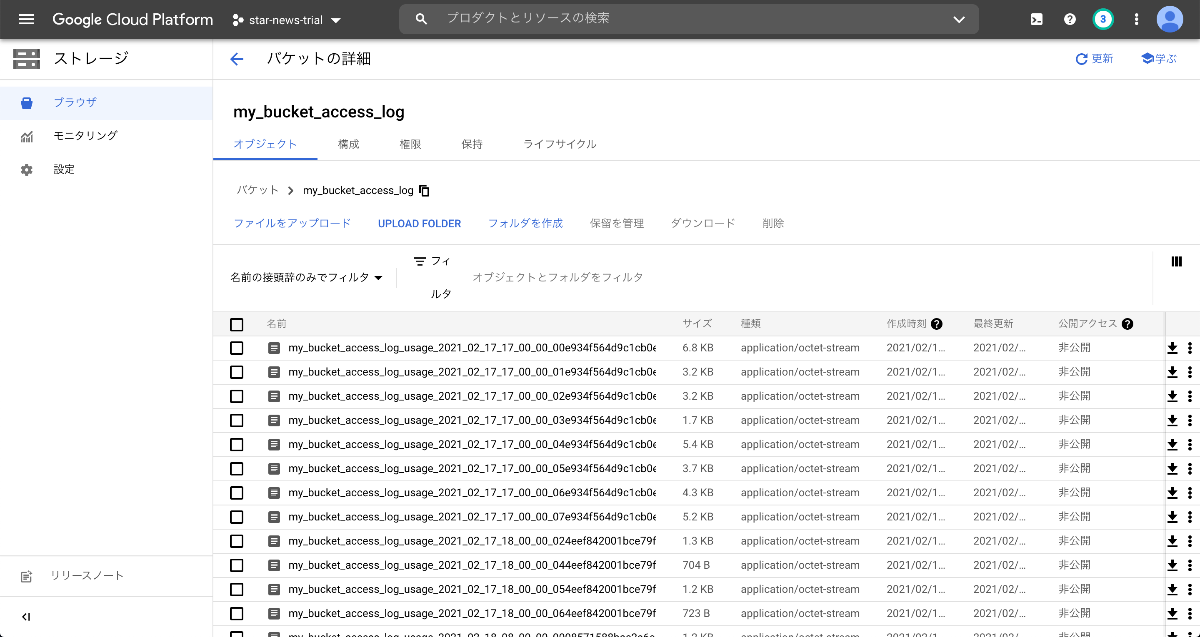Viewport: 1200px width, 637px height.
Task: Click the 学ぶ learn button
Action: tap(1159, 59)
